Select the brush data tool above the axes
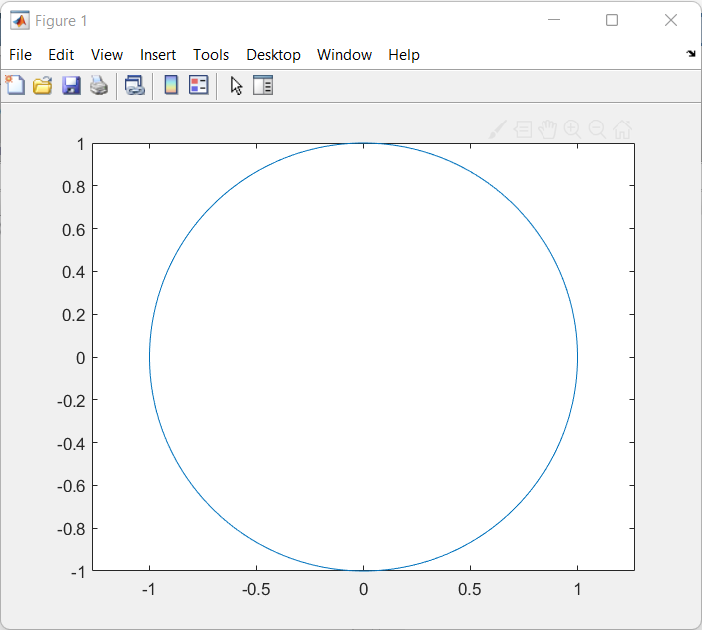 coord(497,130)
